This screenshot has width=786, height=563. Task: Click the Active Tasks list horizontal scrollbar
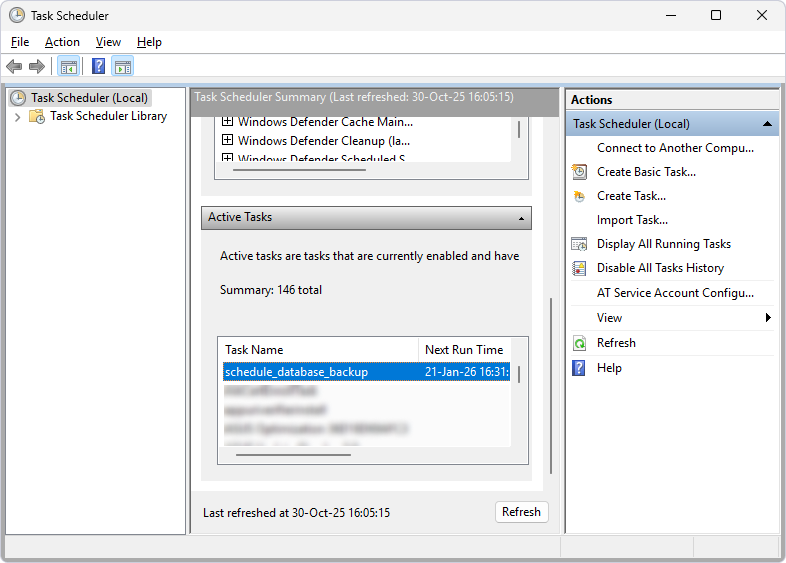293,454
